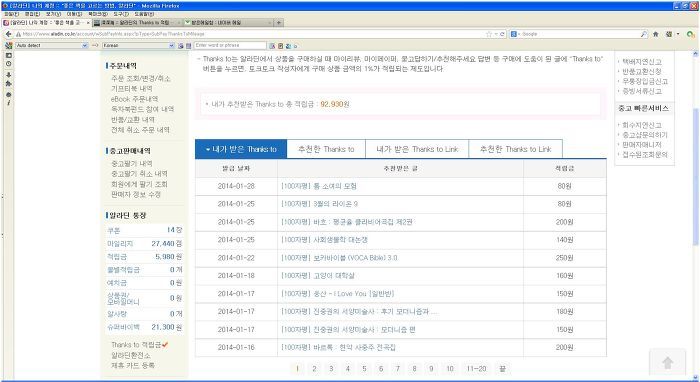
Task: Click the page's vertical scrollbar thumb
Action: (x=696, y=176)
